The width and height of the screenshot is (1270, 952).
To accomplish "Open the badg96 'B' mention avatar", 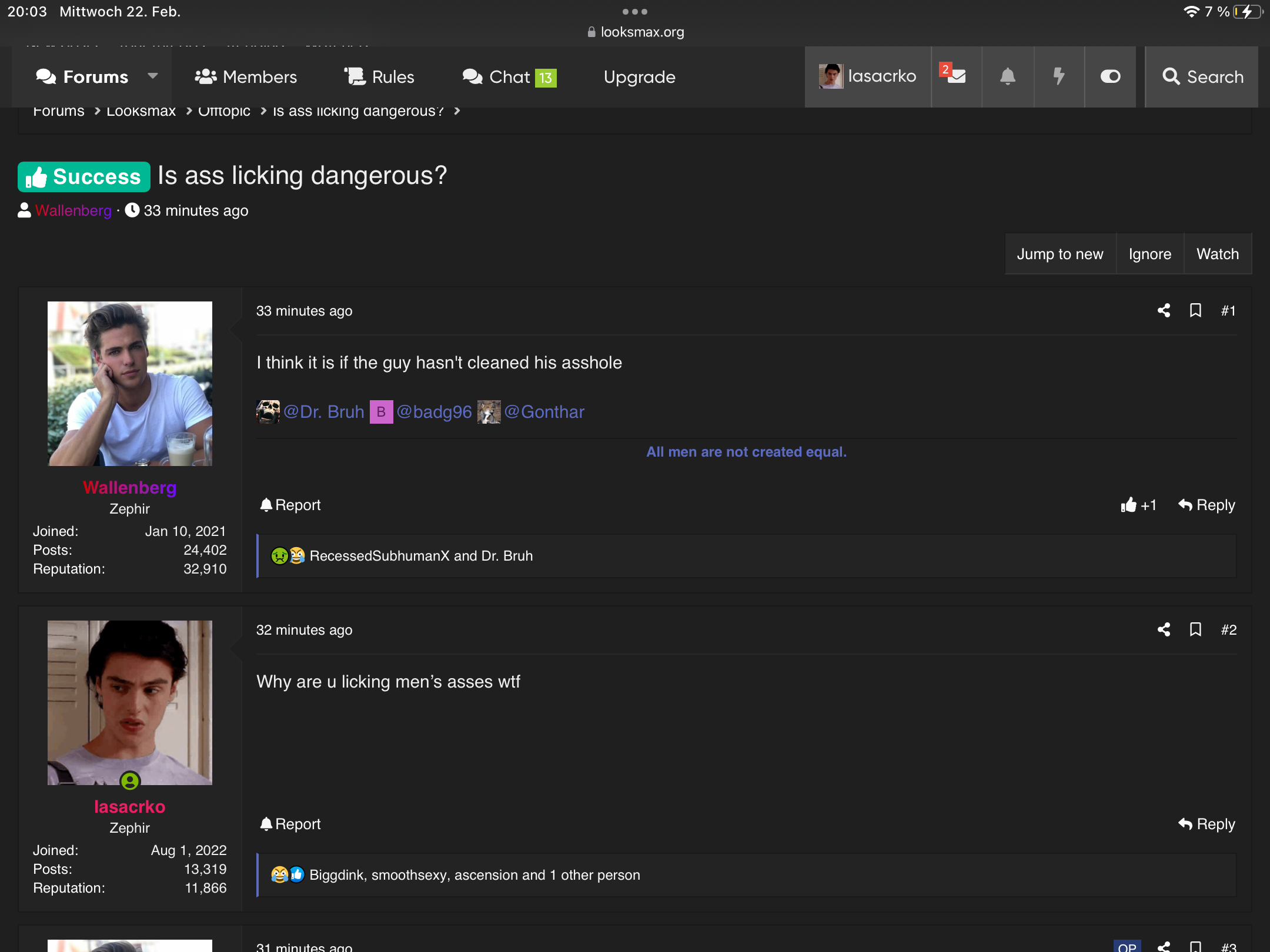I will coord(381,412).
